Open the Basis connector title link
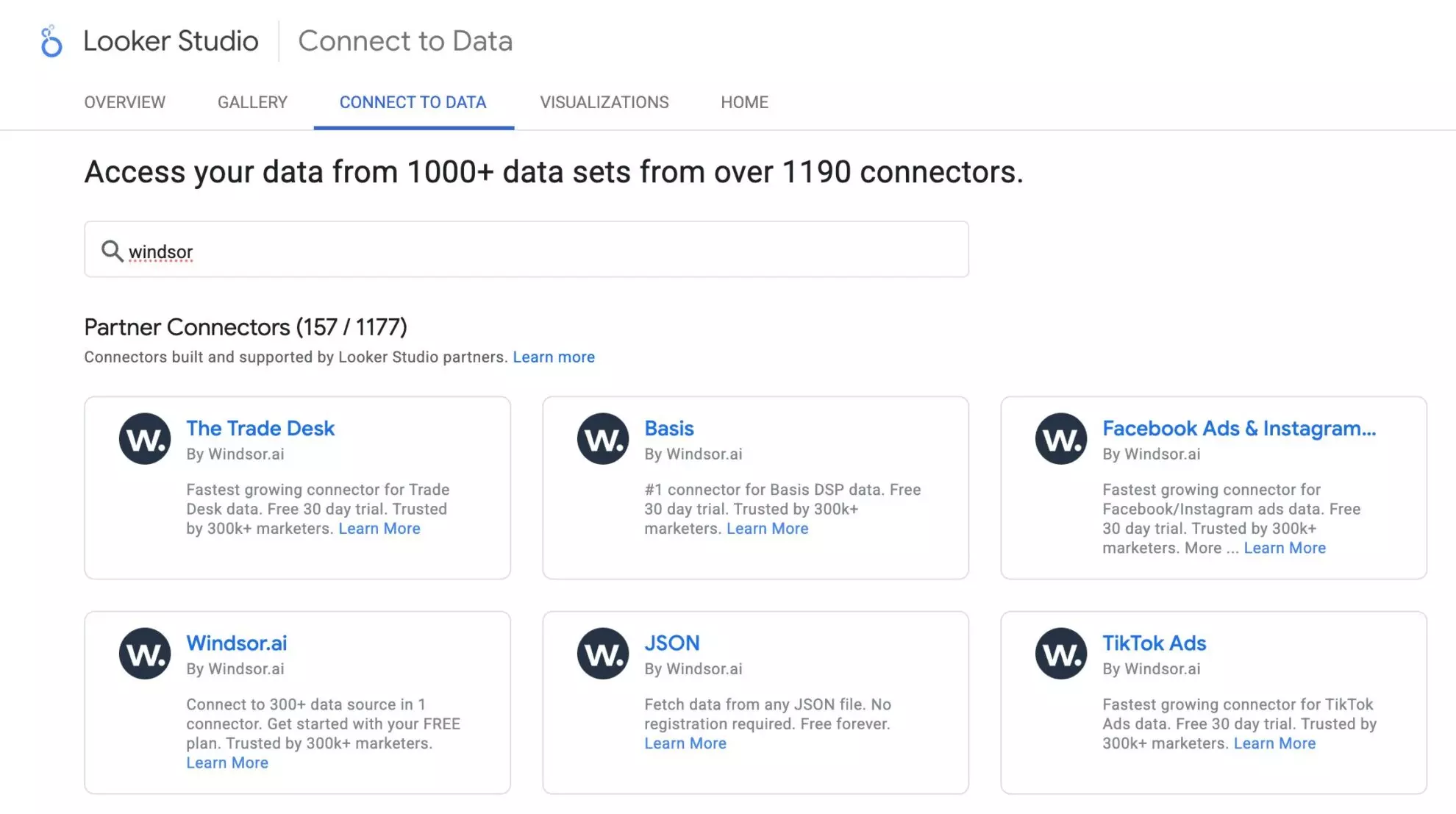This screenshot has width=1456, height=814. (x=669, y=428)
